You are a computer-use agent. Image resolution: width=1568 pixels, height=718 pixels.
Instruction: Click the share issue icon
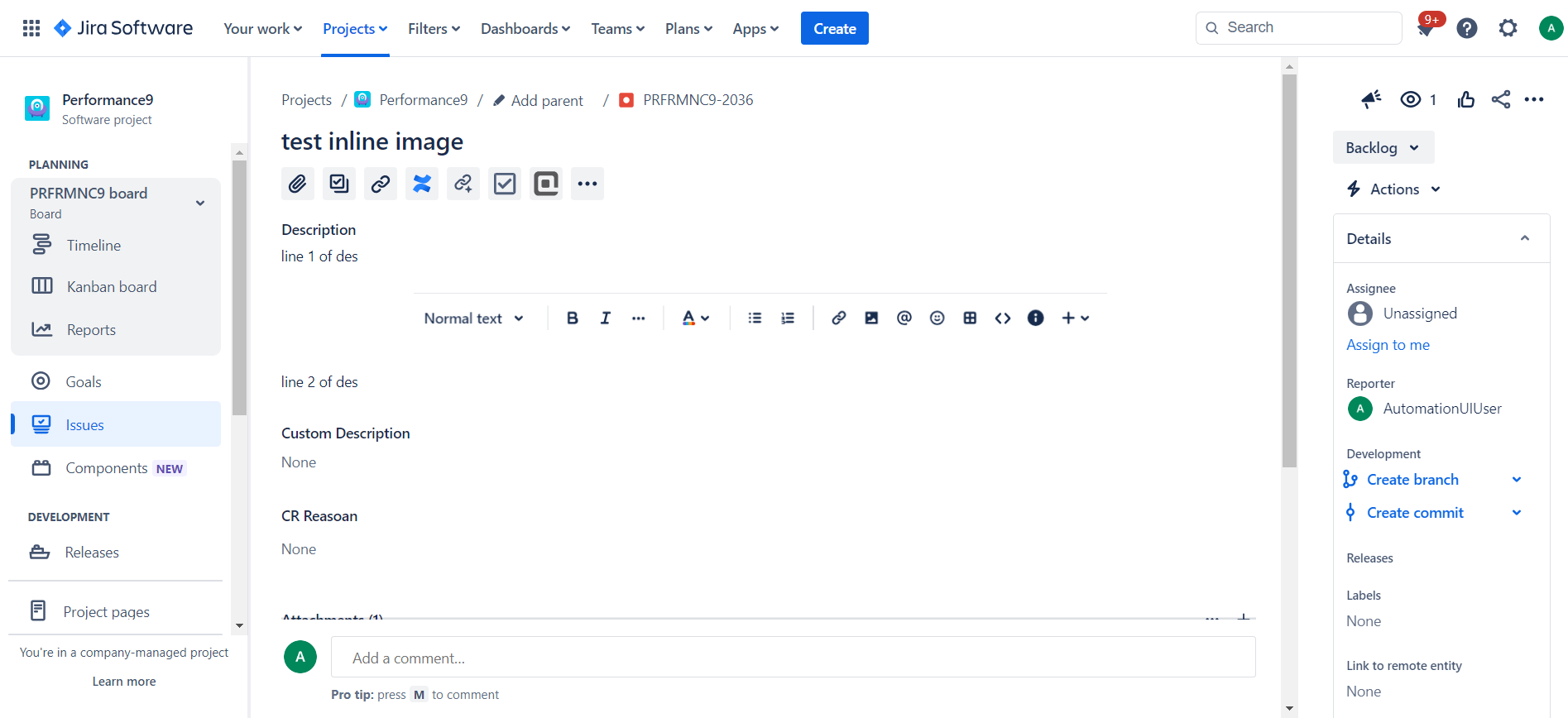[x=1501, y=100]
